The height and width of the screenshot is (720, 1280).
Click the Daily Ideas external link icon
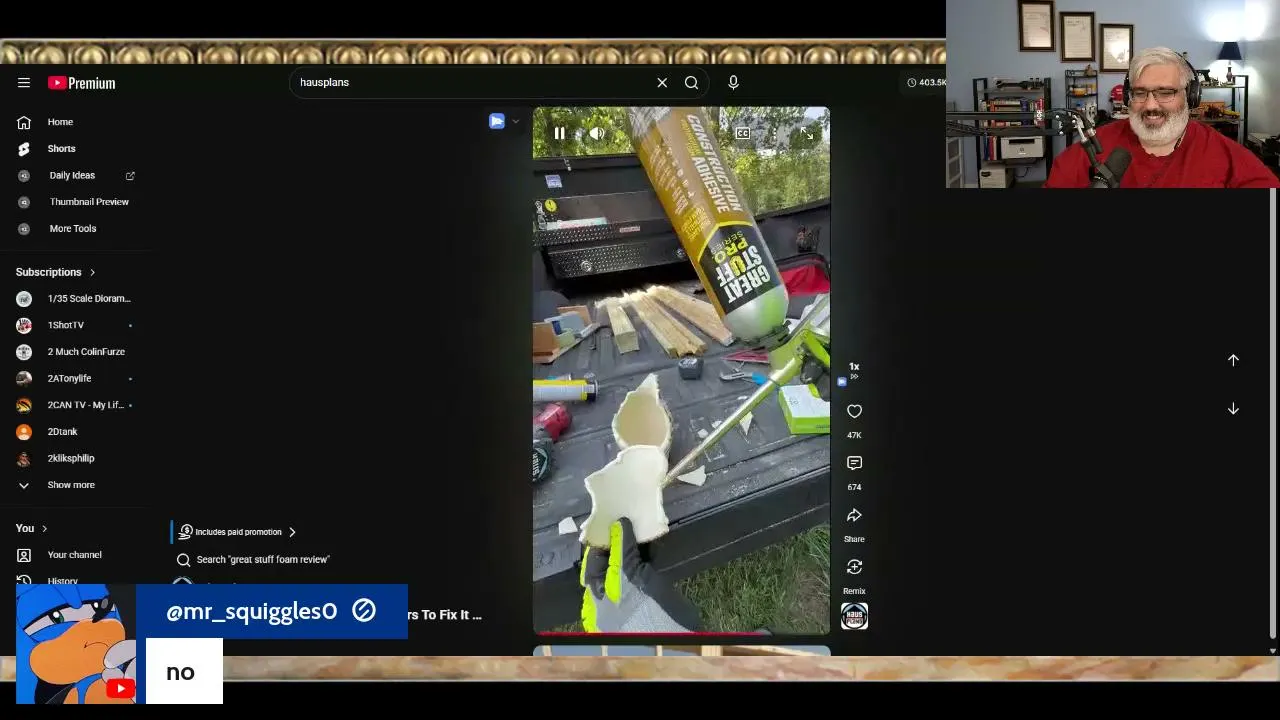(x=130, y=176)
